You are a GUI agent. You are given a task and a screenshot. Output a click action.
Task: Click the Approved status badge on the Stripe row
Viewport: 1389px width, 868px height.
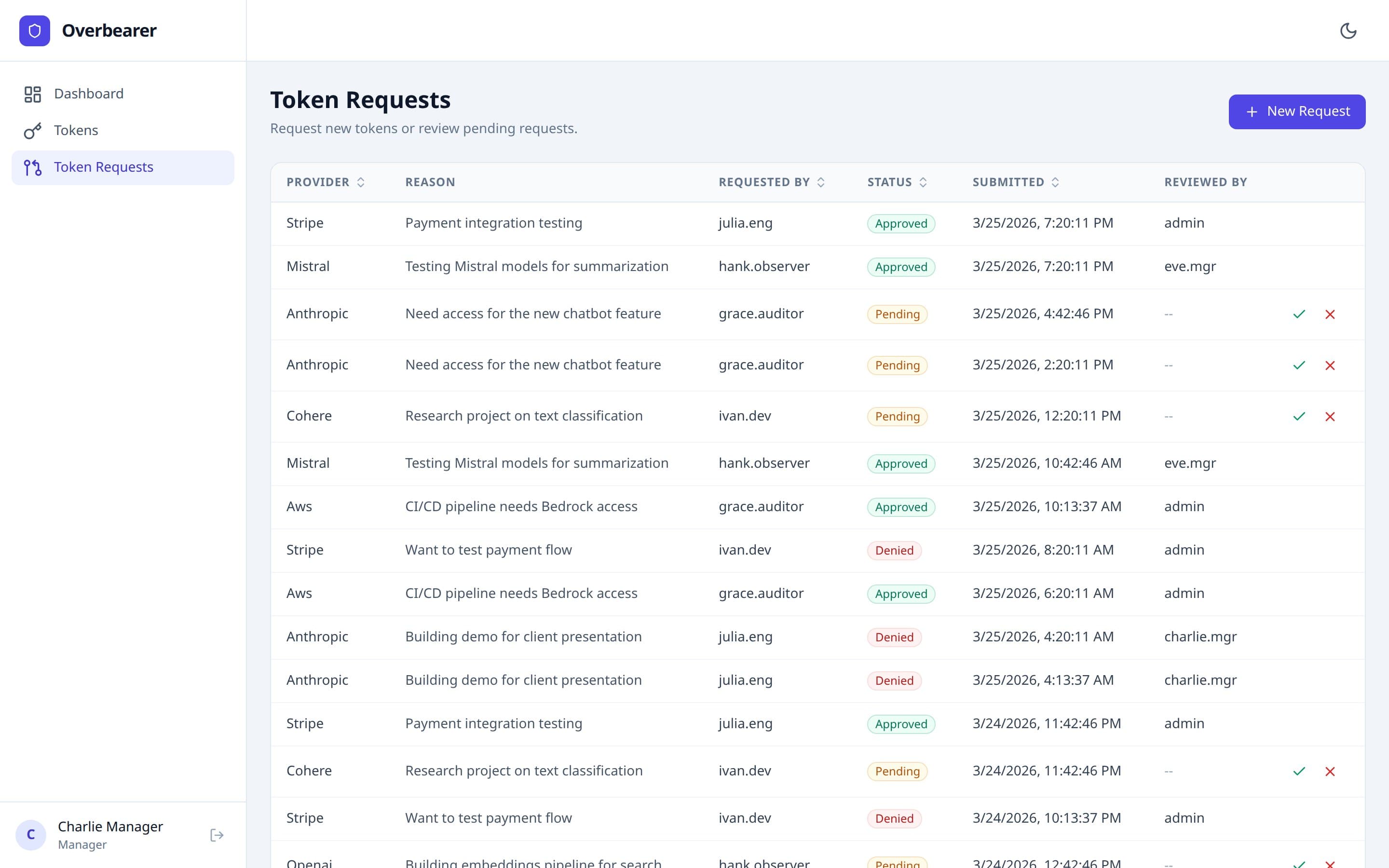pos(900,223)
